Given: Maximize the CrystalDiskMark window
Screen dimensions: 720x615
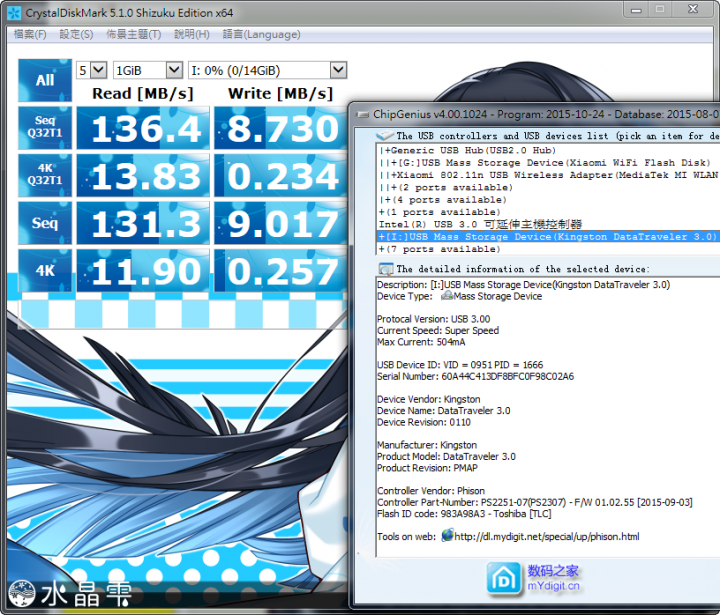Looking at the screenshot, I should [x=660, y=10].
